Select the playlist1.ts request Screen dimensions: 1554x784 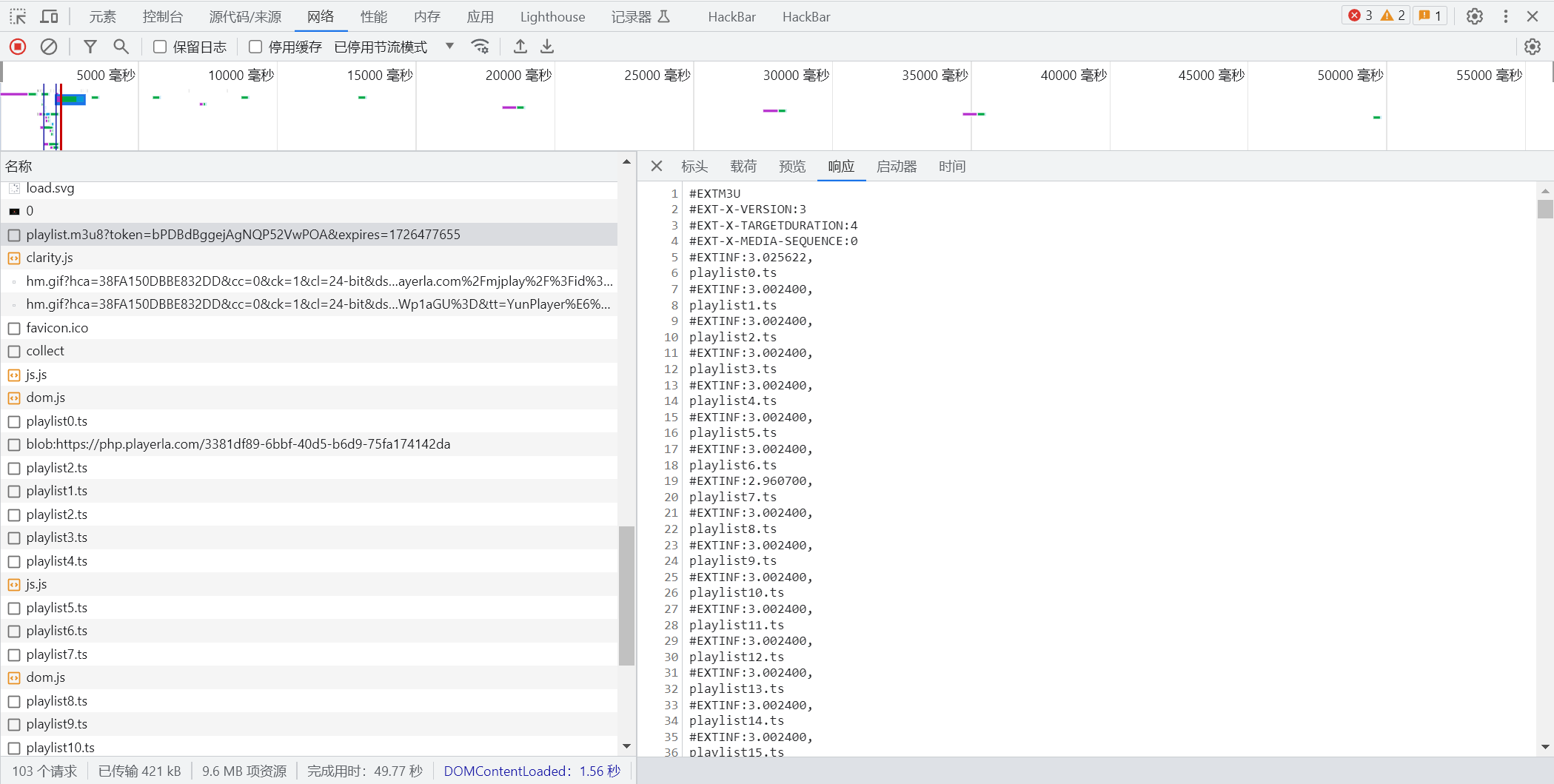[x=309, y=491]
